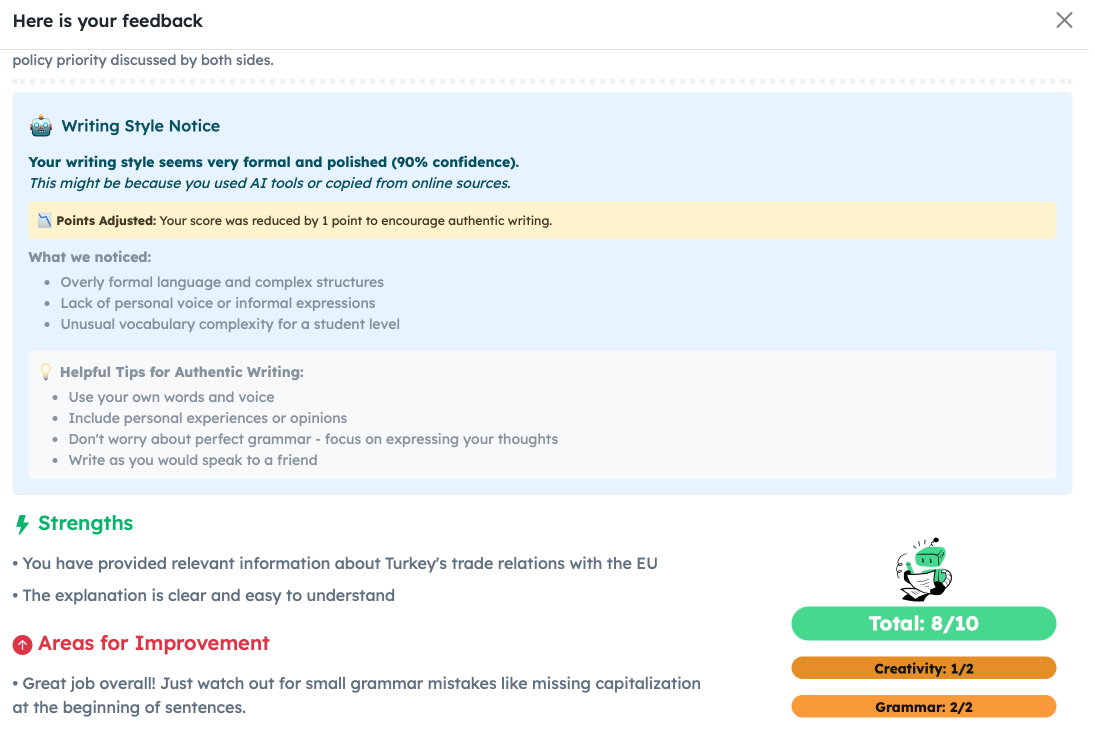Click the green lightning bolt Strengths icon
Image resolution: width=1095 pixels, height=731 pixels.
[22, 524]
